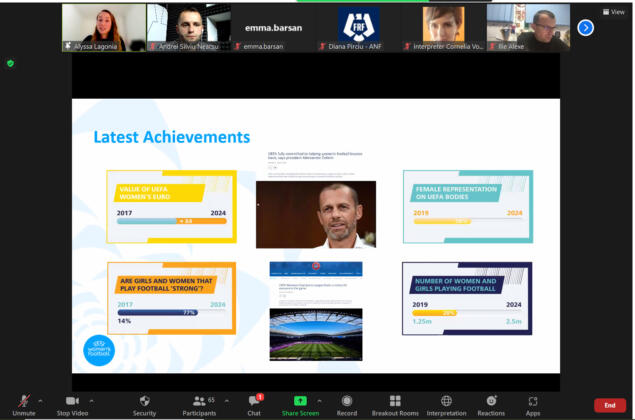Click the participants count 65
The width and height of the screenshot is (635, 420).
click(211, 400)
